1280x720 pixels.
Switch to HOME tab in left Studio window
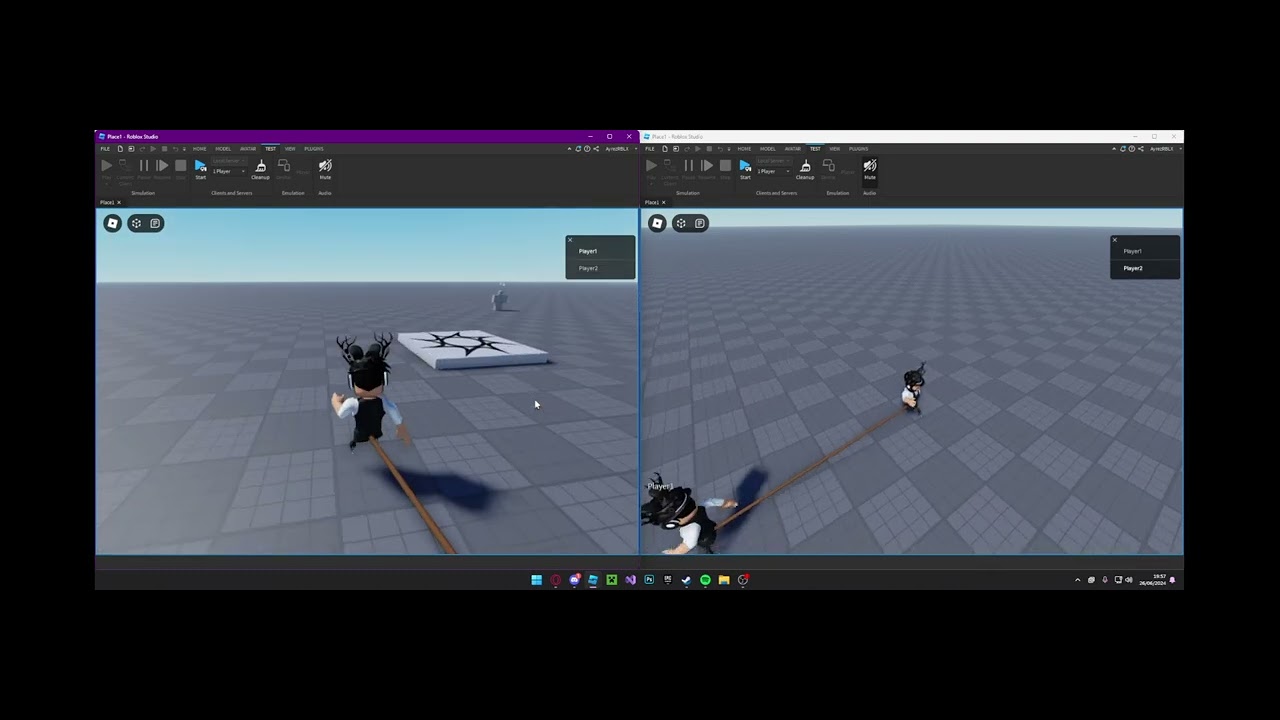(x=199, y=149)
